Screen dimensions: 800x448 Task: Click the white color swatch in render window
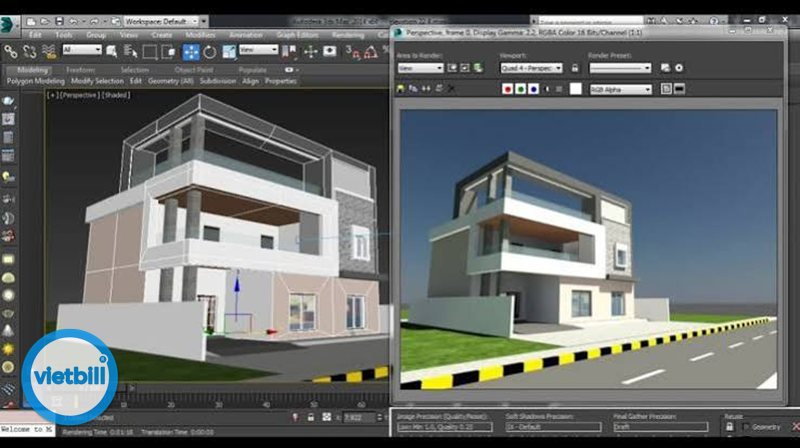pos(576,89)
